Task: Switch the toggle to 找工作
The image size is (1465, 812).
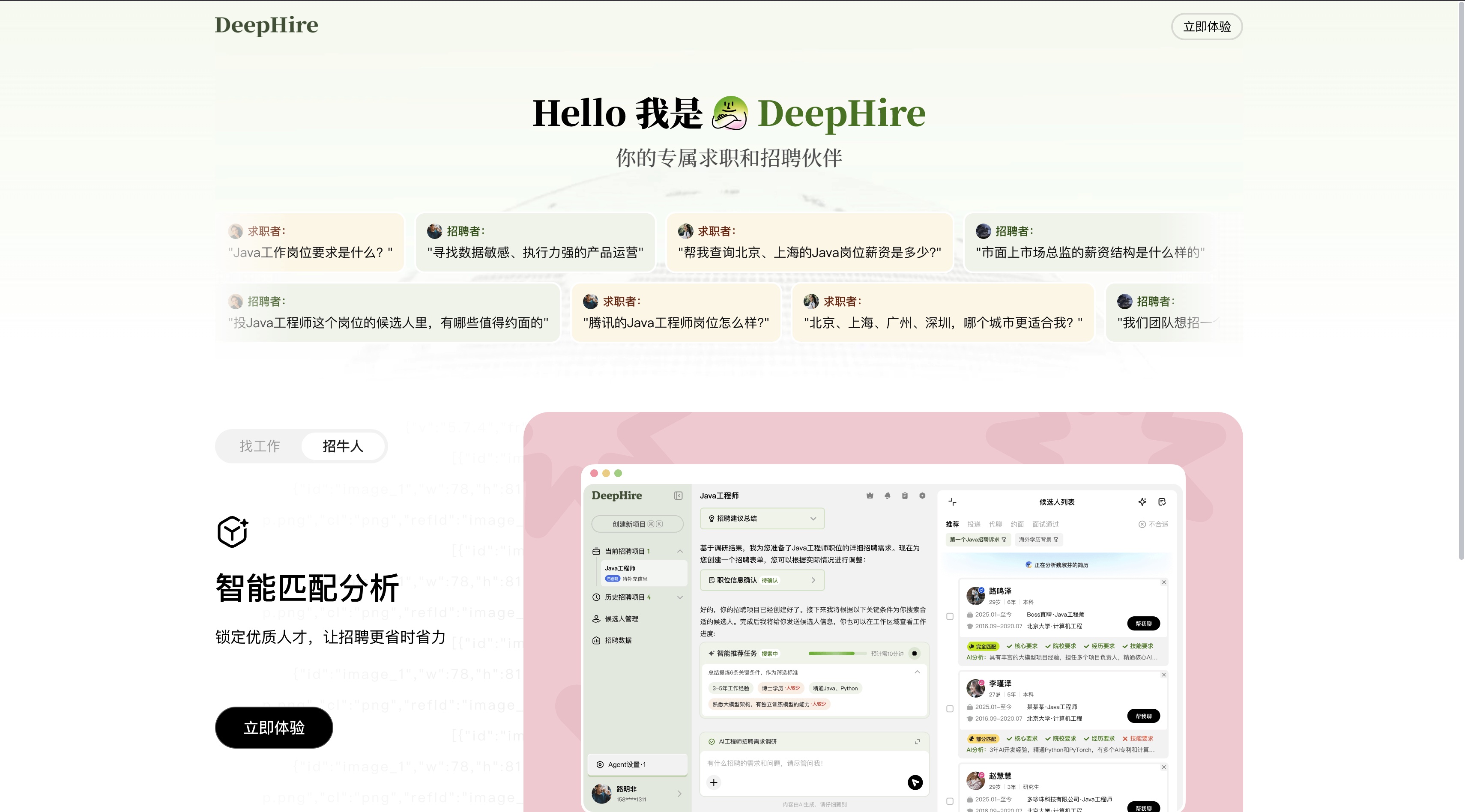Action: (260, 446)
